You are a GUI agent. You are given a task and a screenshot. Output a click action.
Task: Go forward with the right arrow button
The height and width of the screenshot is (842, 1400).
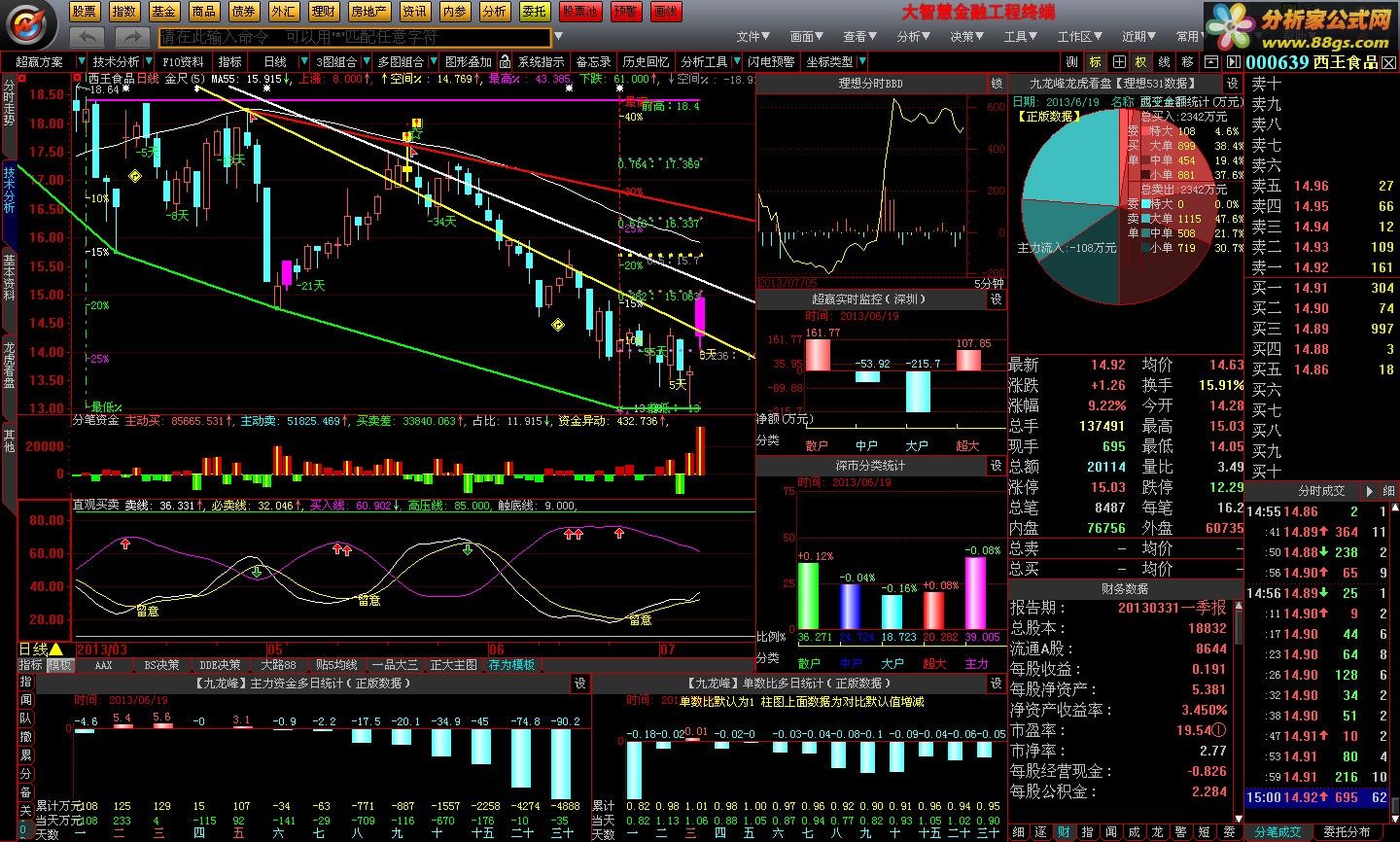(x=131, y=37)
